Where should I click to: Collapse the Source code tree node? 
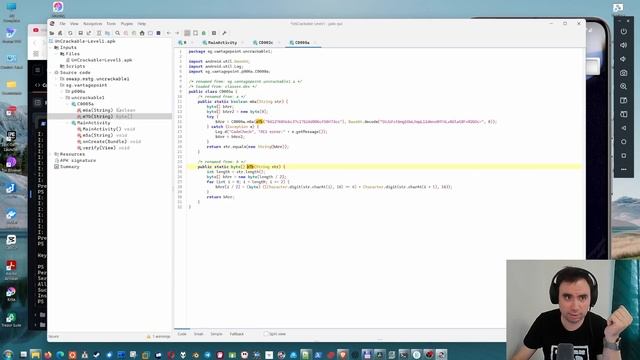51,72
